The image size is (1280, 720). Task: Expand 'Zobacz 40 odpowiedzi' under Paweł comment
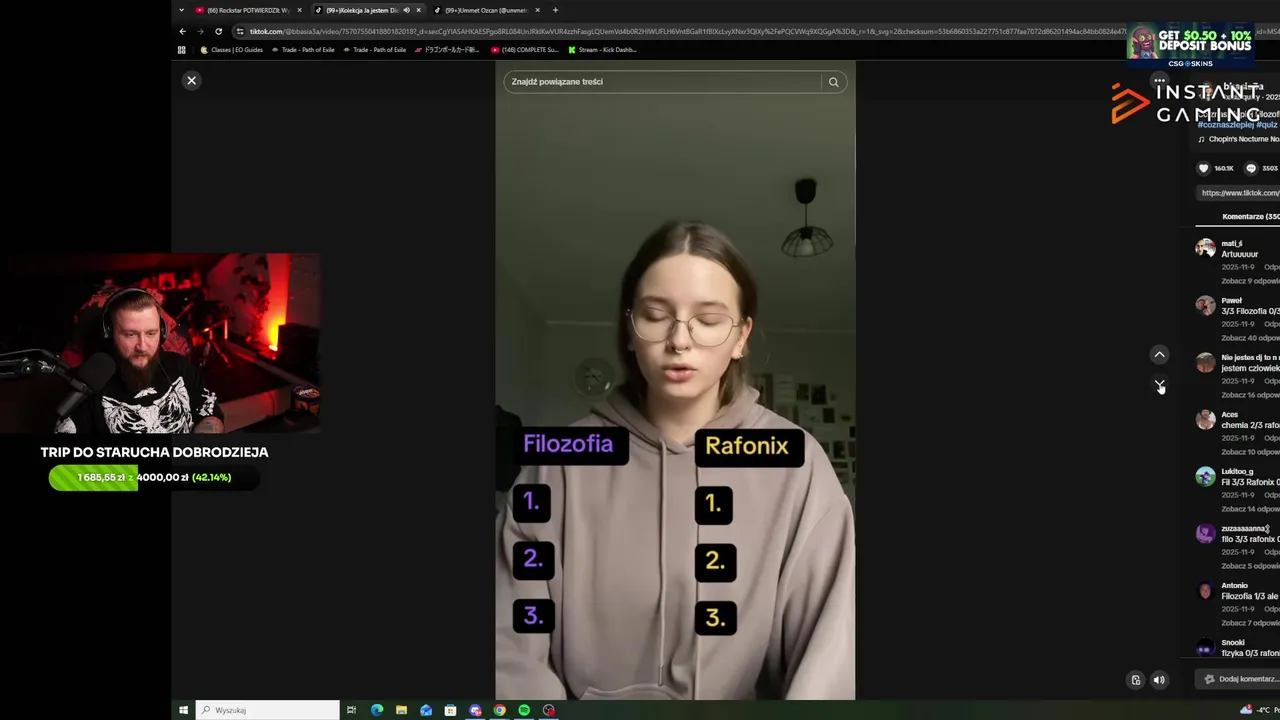1250,338
